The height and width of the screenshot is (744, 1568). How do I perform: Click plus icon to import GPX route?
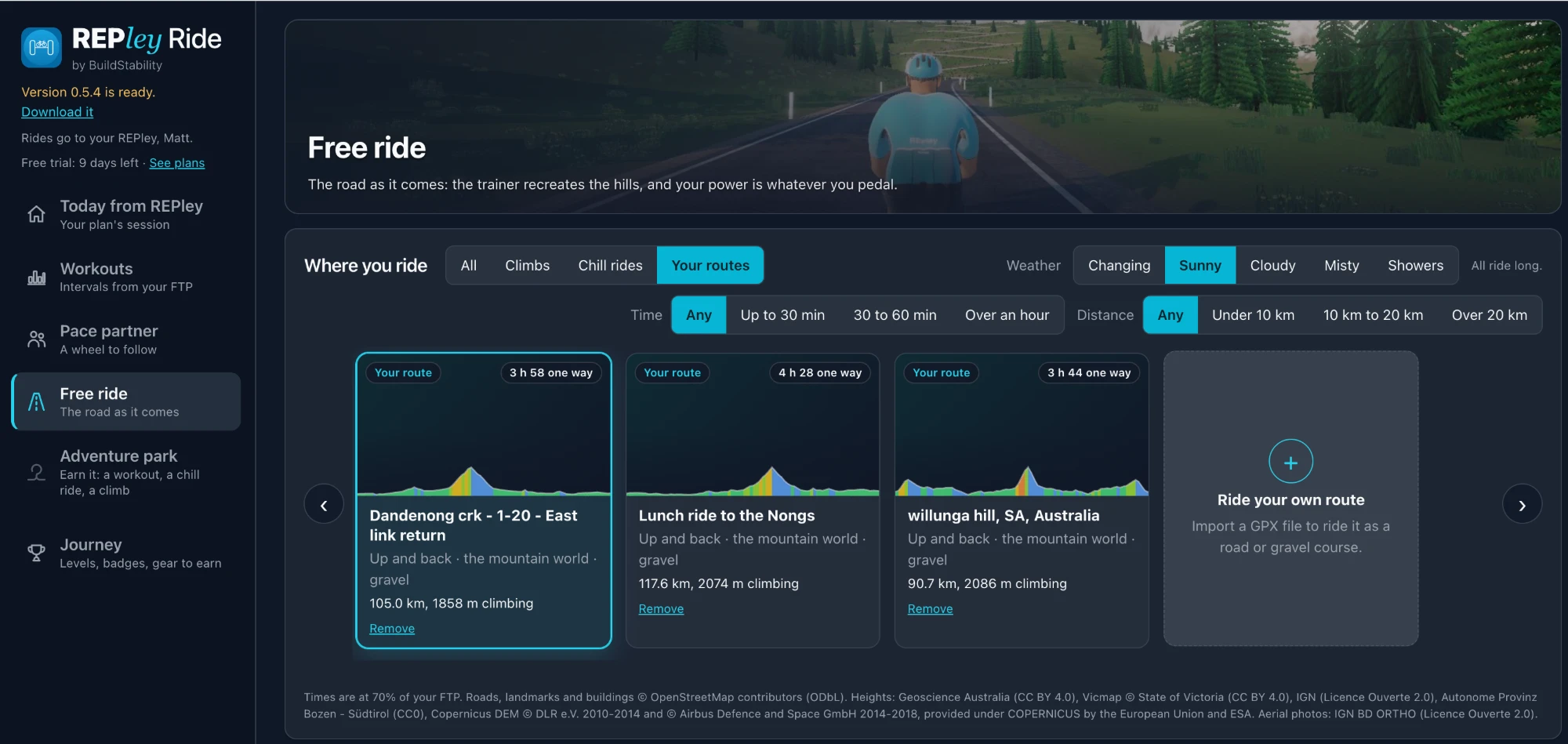pos(1290,462)
